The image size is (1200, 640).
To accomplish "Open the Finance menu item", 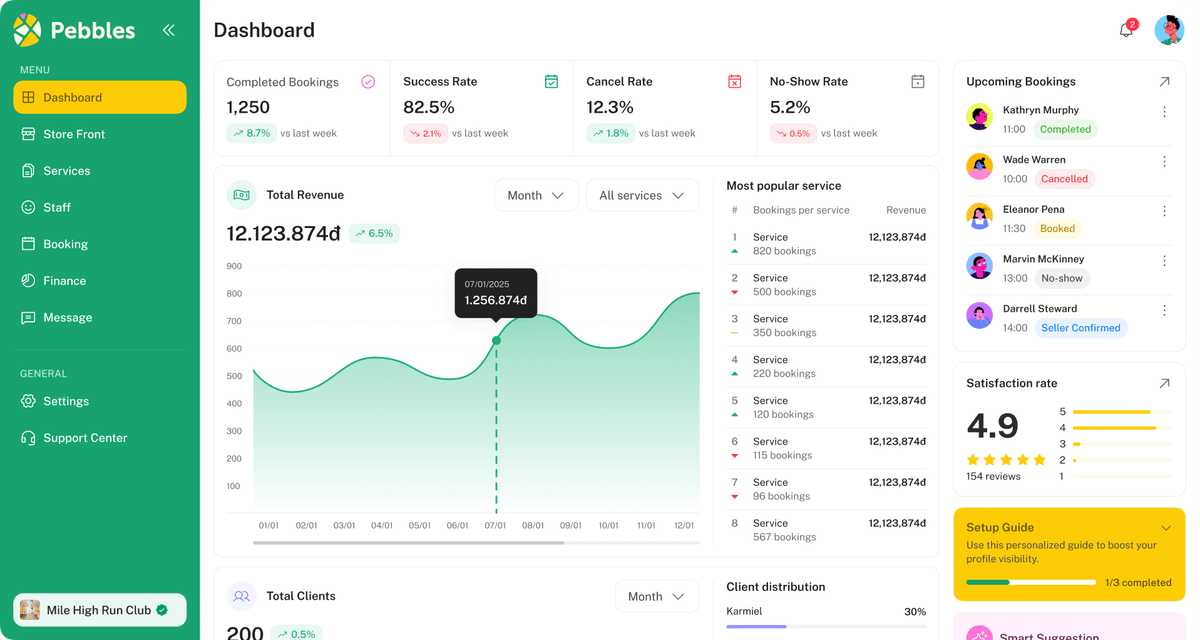I will pos(65,281).
